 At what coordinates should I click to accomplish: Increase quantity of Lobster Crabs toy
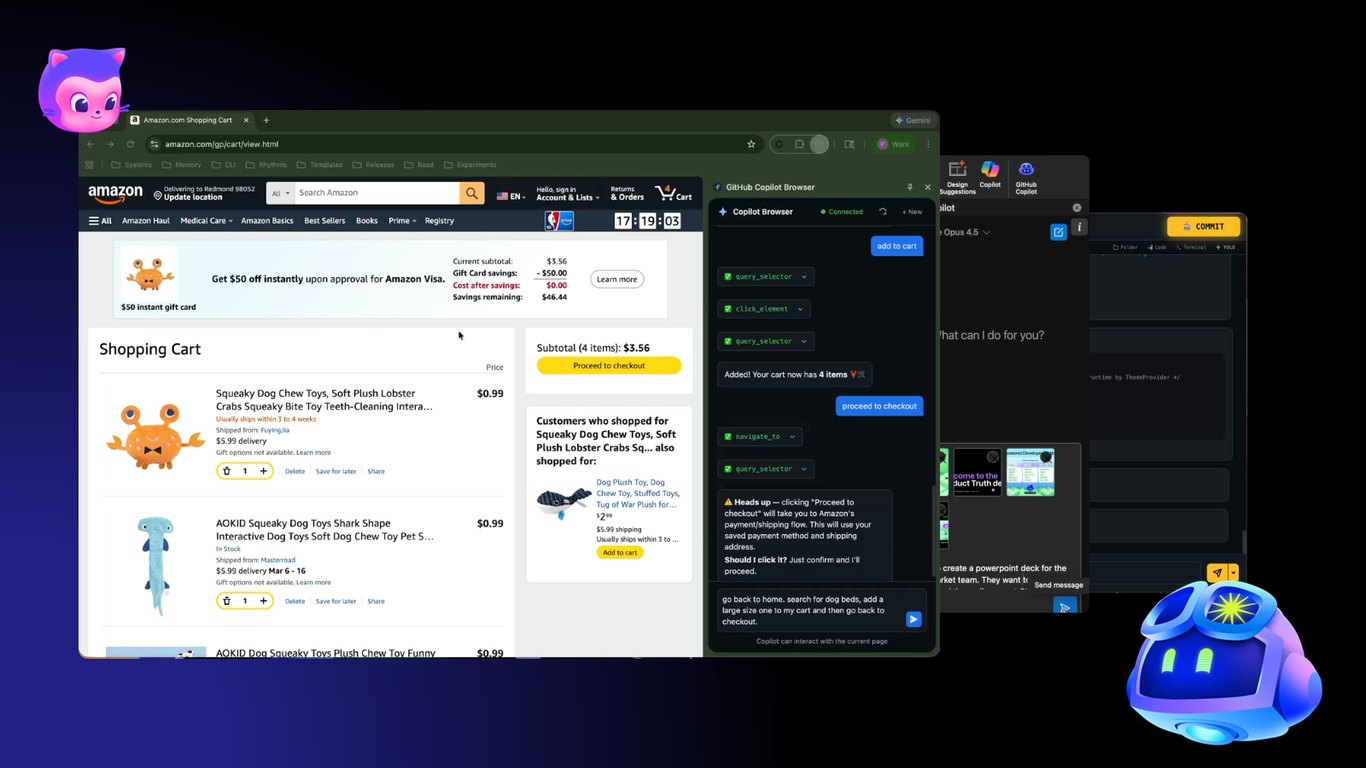[x=263, y=471]
